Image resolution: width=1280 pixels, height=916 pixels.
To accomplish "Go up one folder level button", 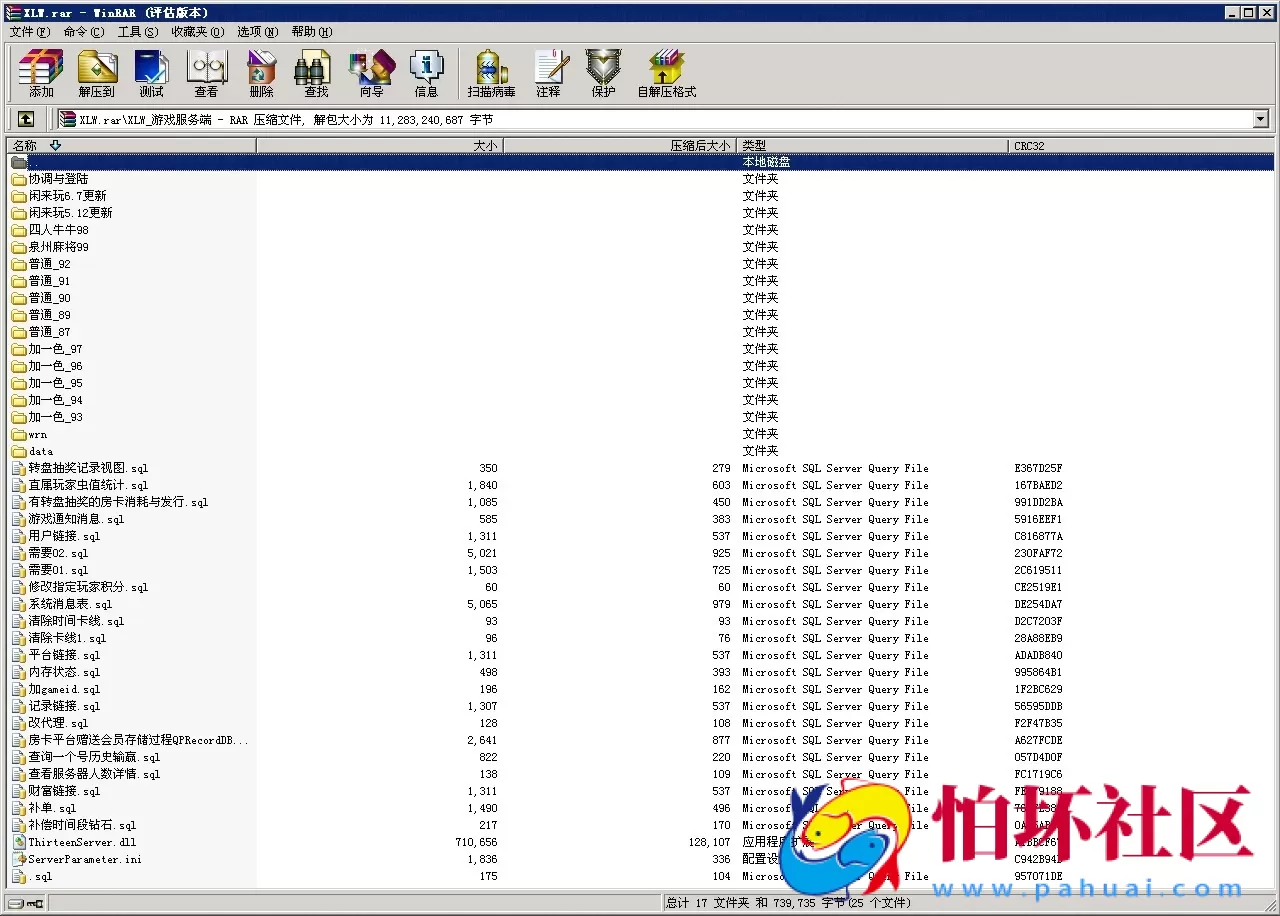I will pyautogui.click(x=26, y=119).
